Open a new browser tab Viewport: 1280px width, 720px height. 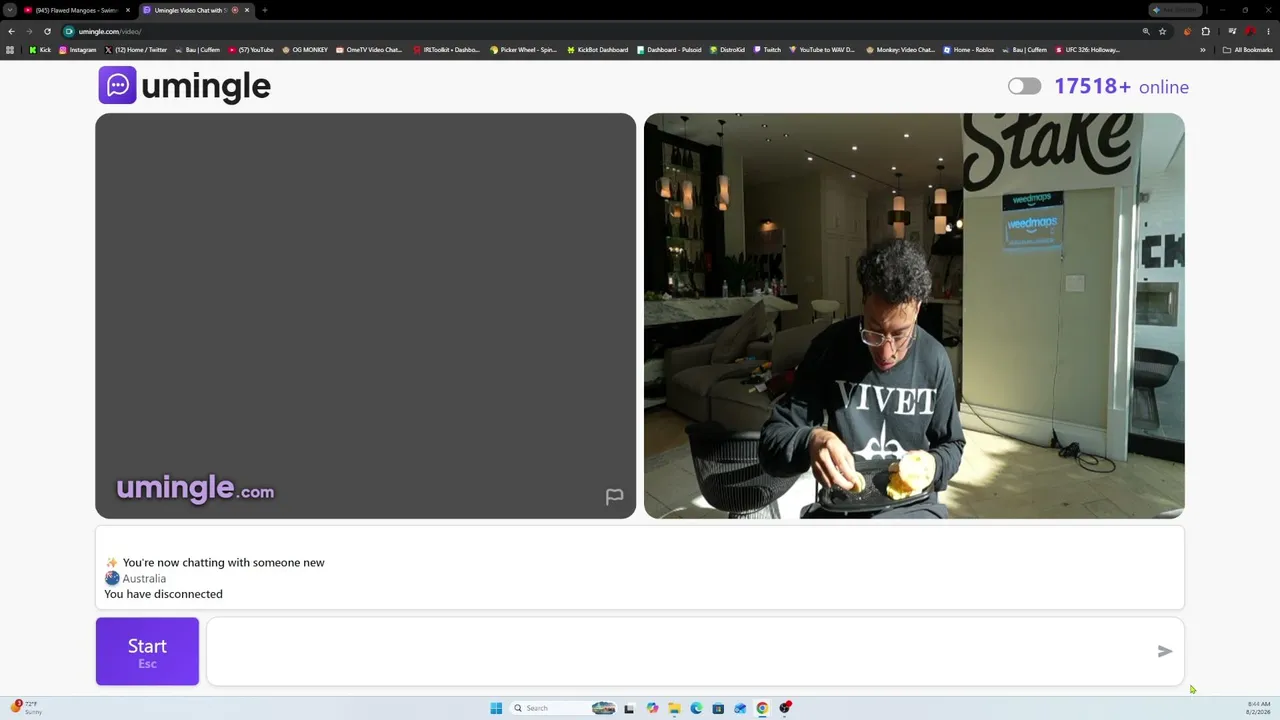coord(264,10)
